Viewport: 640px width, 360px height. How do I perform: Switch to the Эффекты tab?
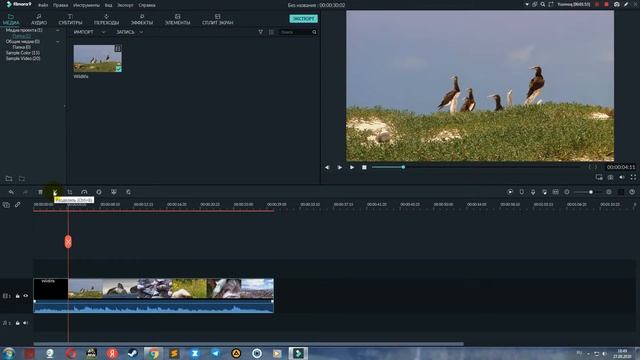142,20
